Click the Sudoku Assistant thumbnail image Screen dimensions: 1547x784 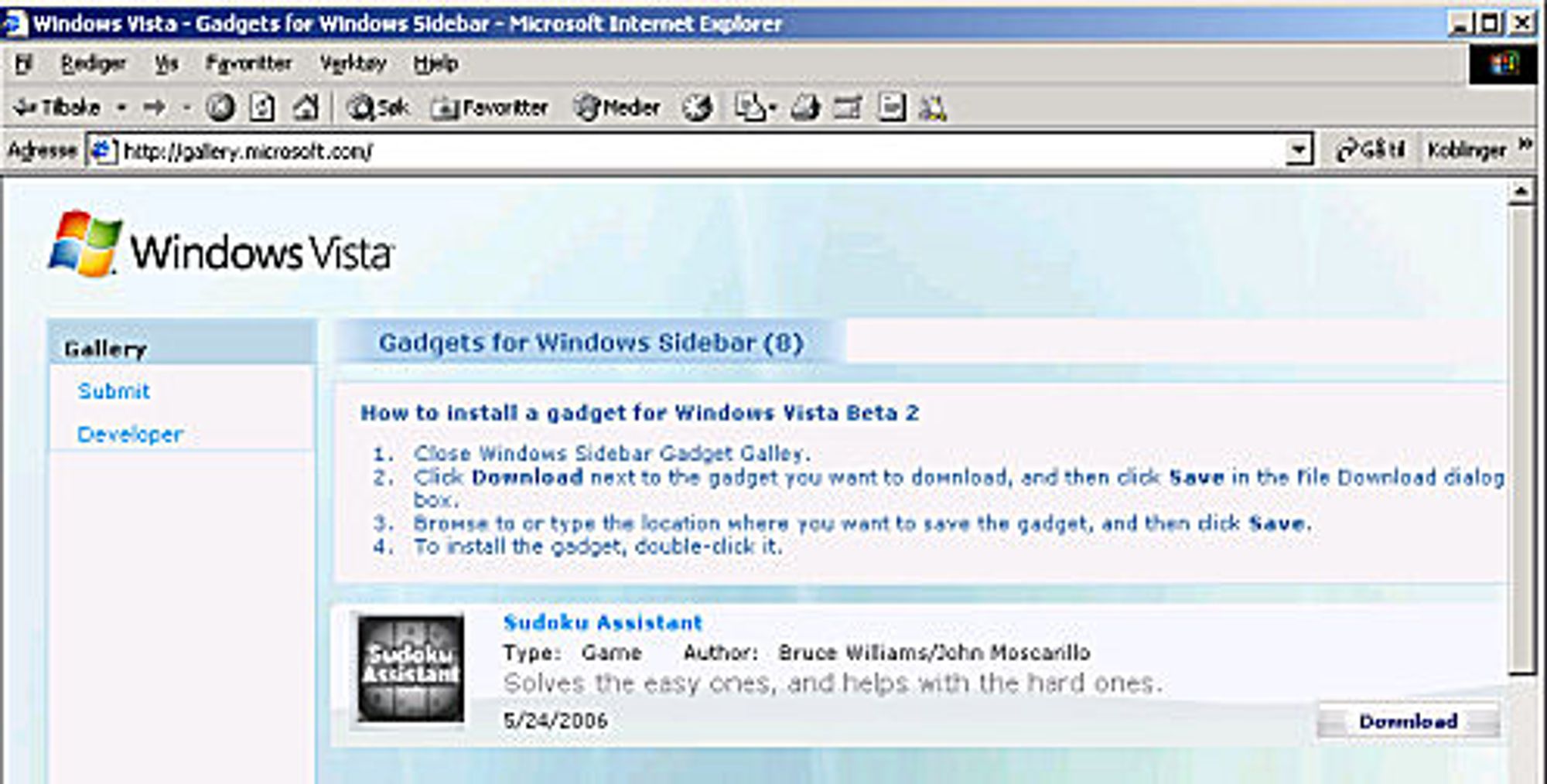pyautogui.click(x=411, y=670)
